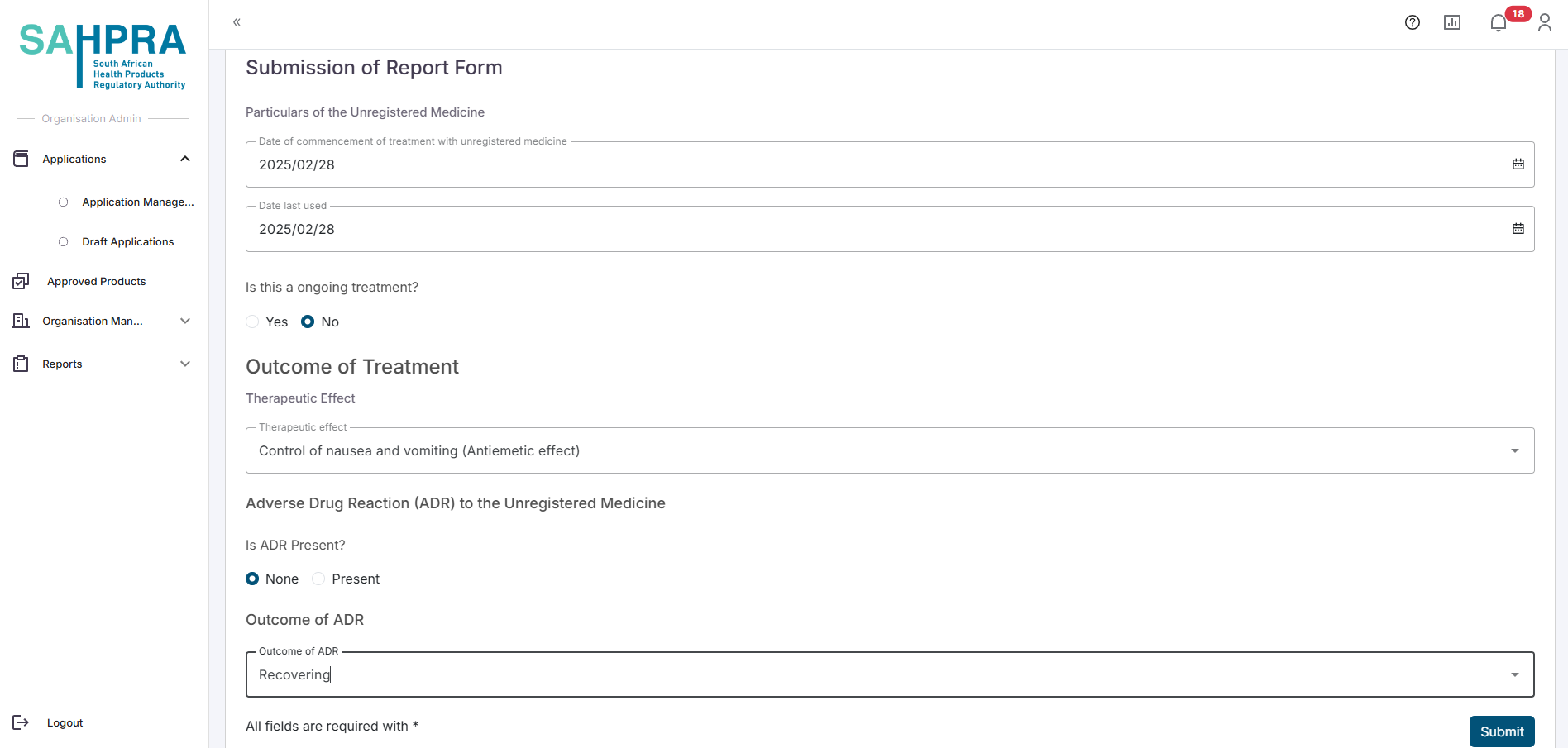1568x748 pixels.
Task: Select Yes for ongoing treatment
Action: pos(253,322)
